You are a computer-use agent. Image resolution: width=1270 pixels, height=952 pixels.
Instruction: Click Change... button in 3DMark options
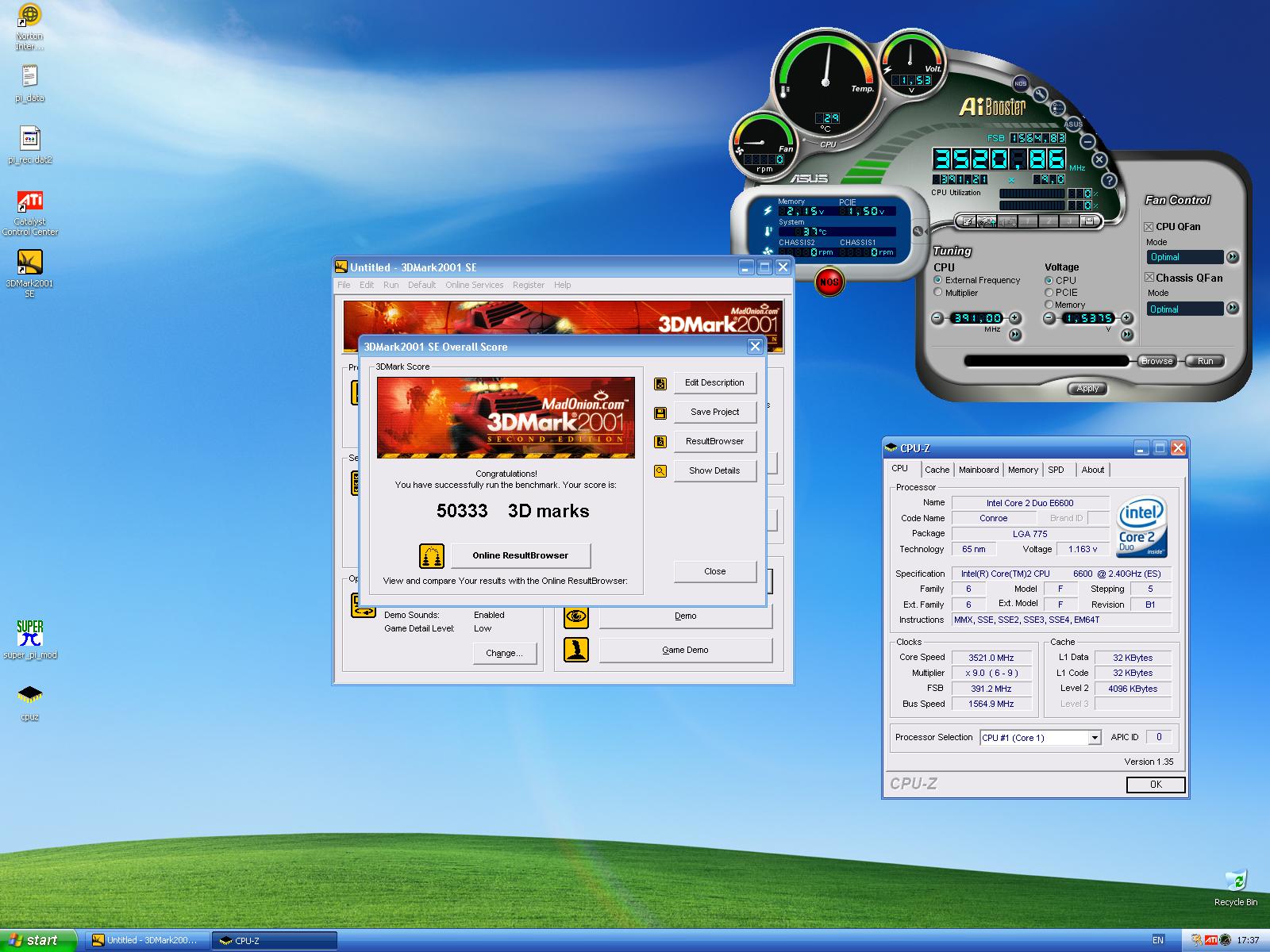click(504, 653)
